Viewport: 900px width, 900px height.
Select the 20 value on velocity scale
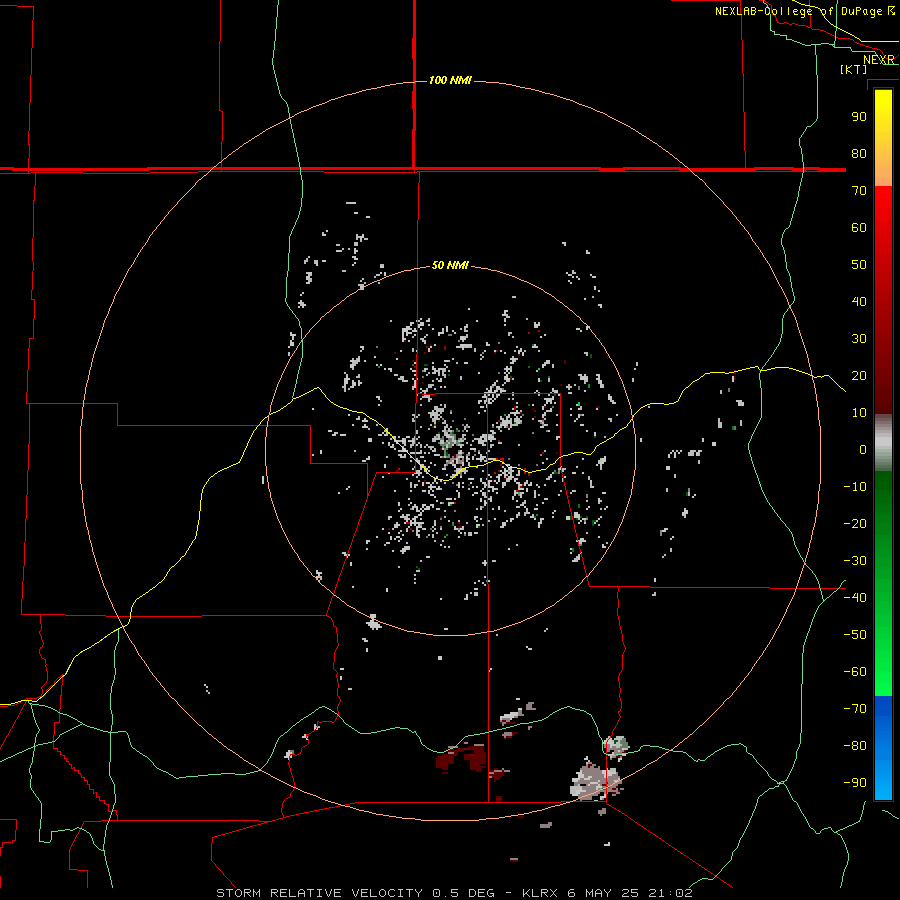pyautogui.click(x=859, y=375)
